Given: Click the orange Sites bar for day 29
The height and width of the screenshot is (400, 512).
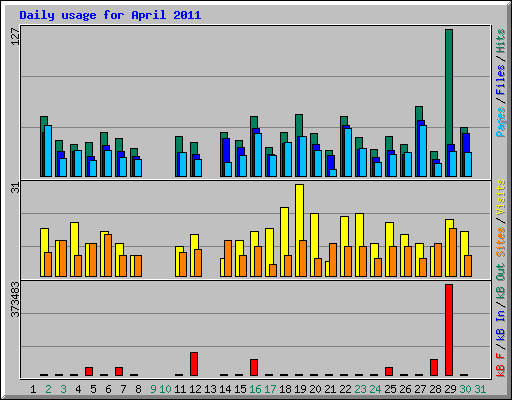Looking at the screenshot, I should (453, 252).
